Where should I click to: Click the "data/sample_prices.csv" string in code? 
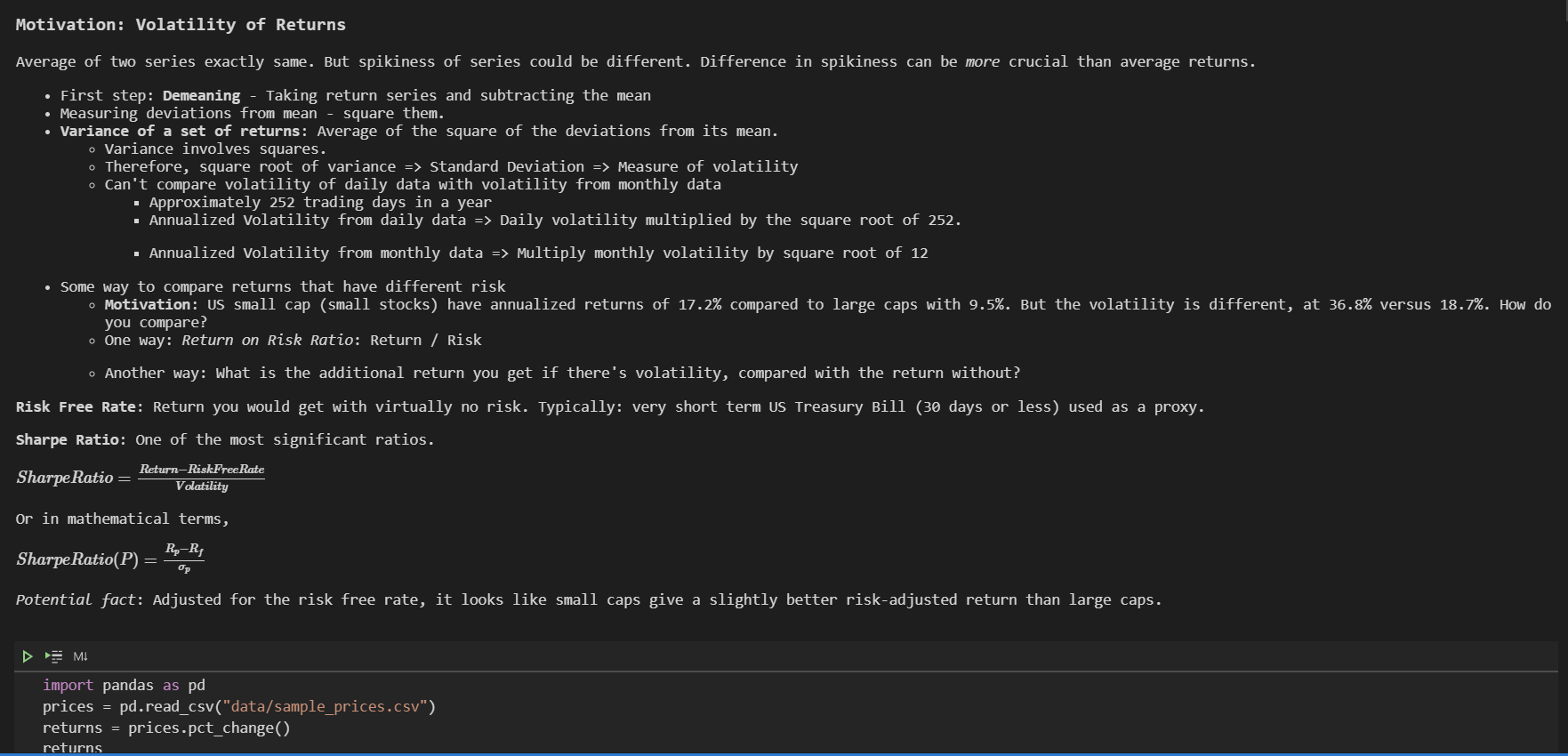[x=325, y=706]
